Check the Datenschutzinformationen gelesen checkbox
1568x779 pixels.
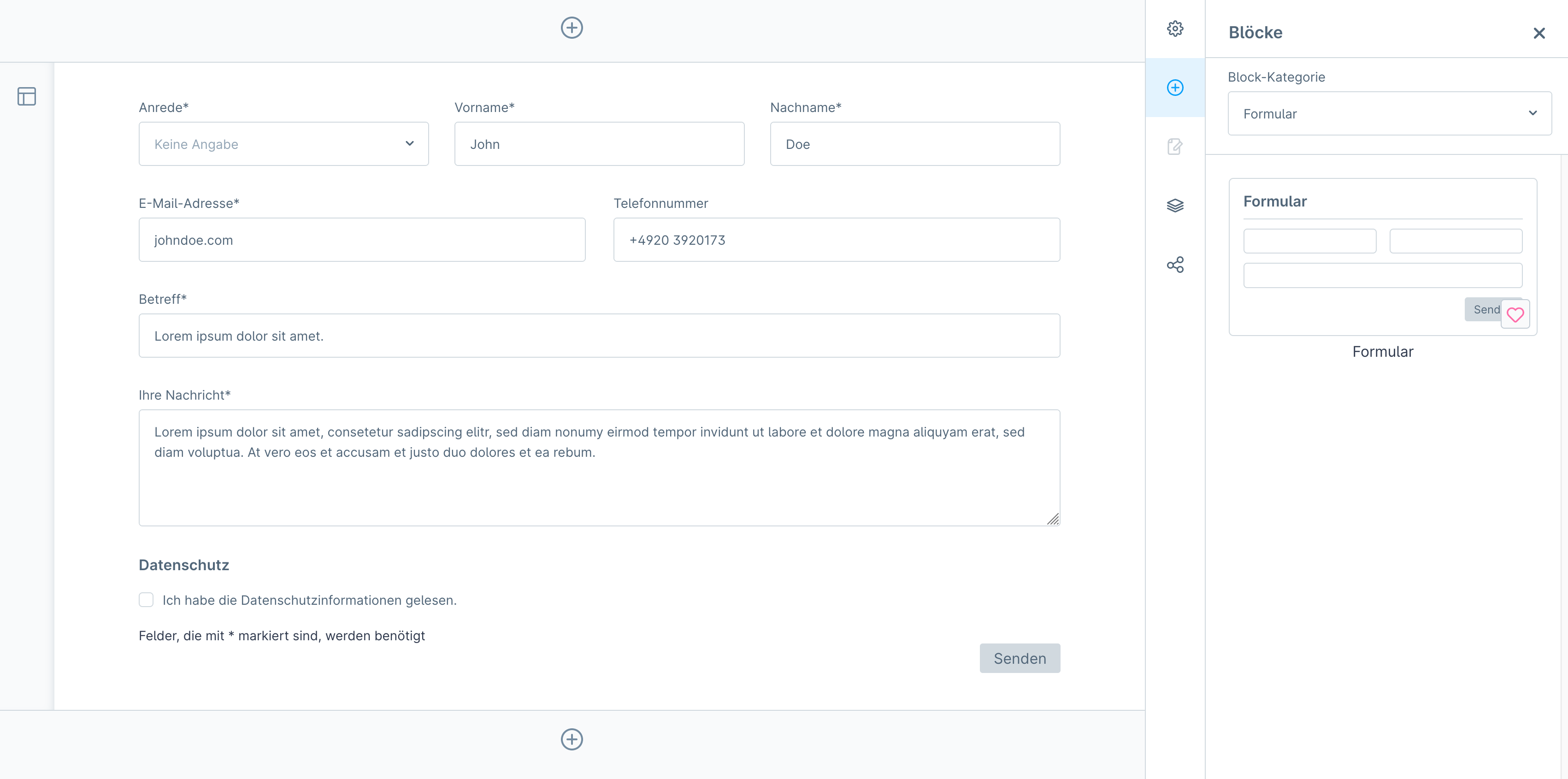point(146,600)
